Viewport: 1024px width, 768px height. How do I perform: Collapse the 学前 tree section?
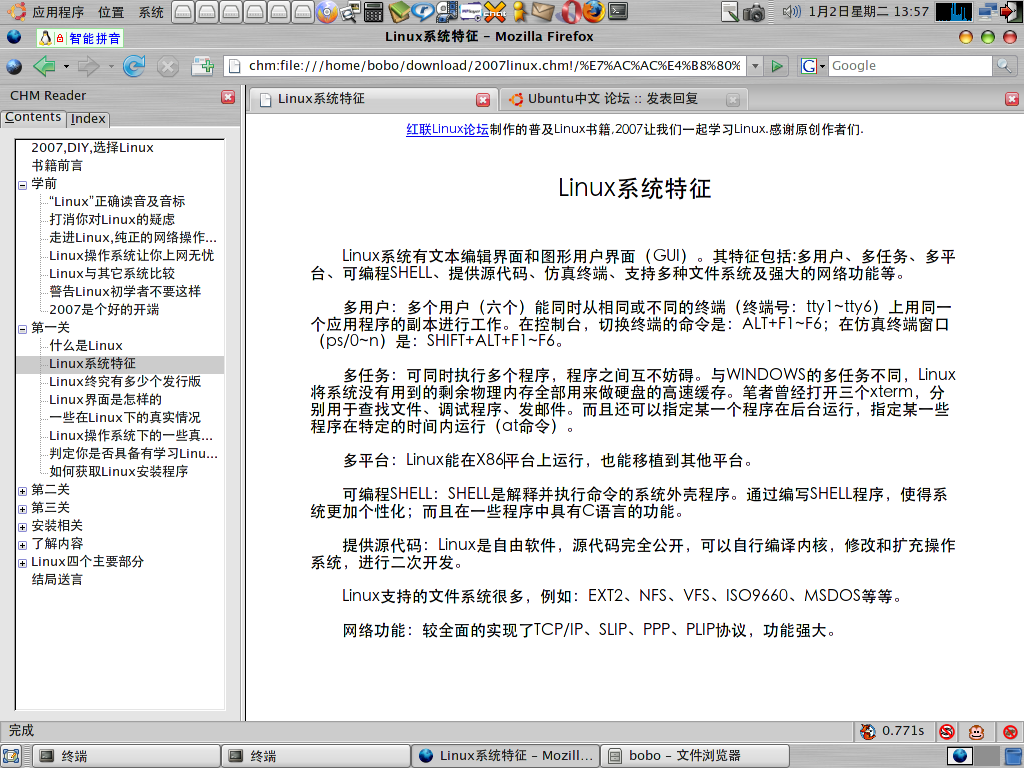[x=22, y=185]
